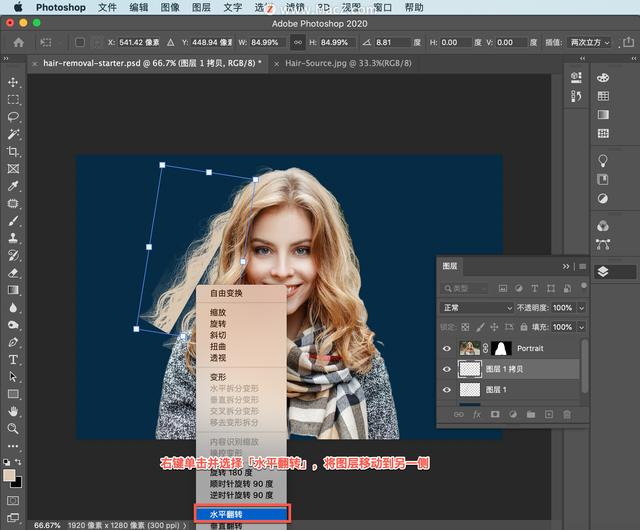
Task: Open the 图像 menu in menu bar
Action: tap(170, 7)
